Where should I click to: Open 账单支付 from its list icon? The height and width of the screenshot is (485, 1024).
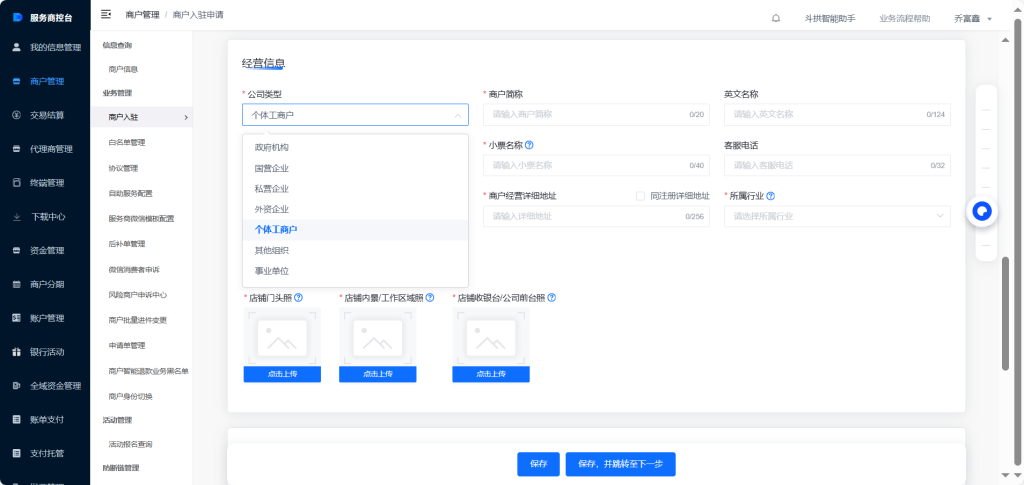point(17,419)
